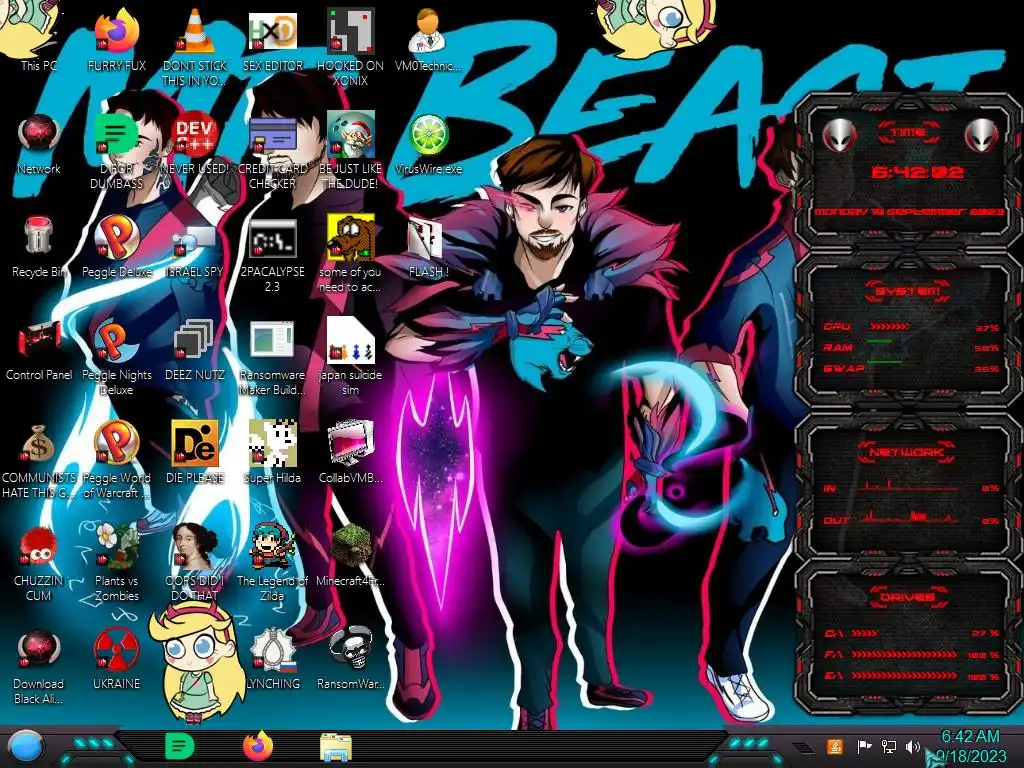
Task: Select the VirusWire.exe lime icon
Action: click(428, 135)
